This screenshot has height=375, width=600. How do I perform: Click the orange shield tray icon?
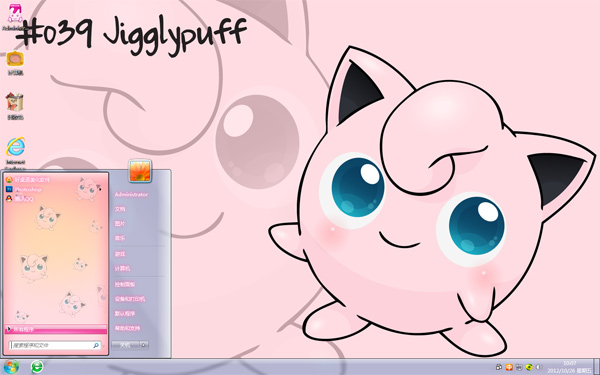pos(509,367)
